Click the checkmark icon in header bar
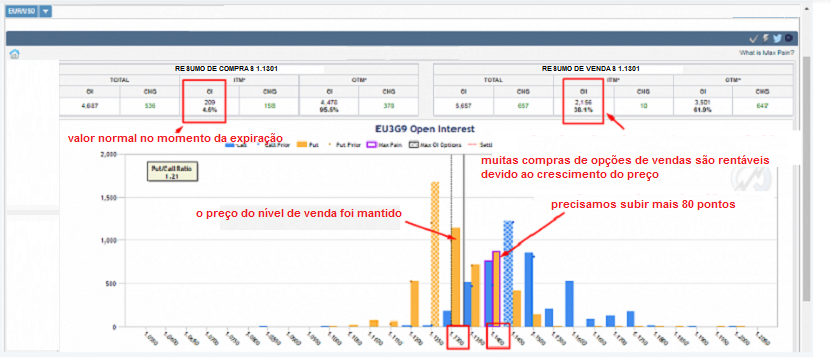Image resolution: width=831 pixels, height=360 pixels. coord(754,38)
